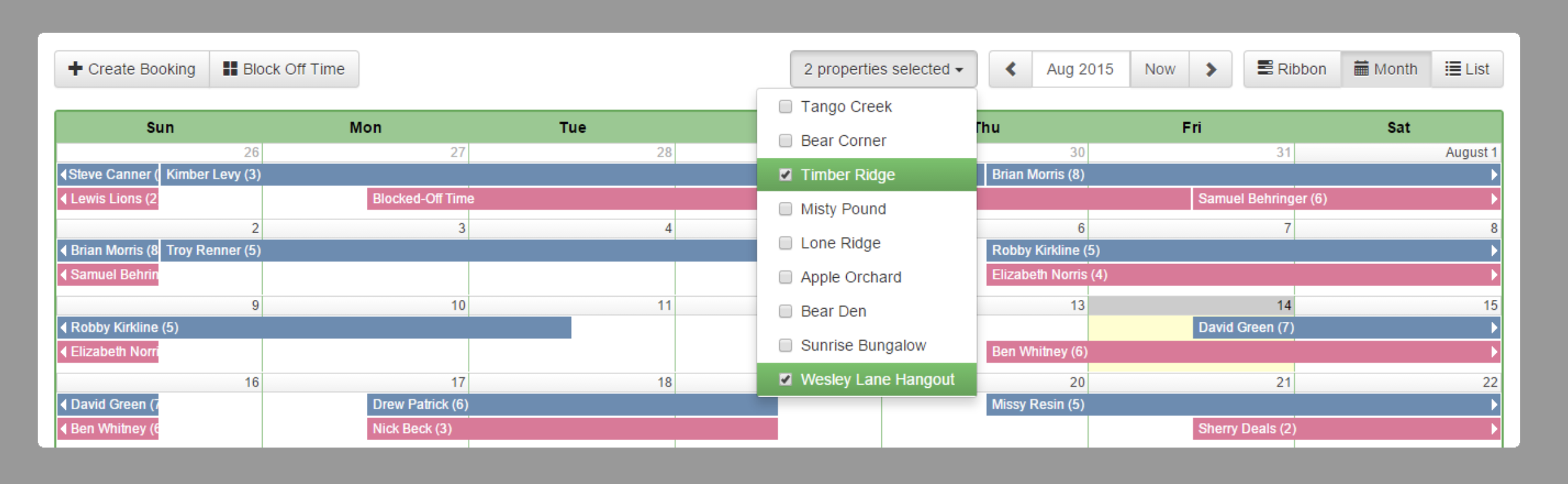Click left arrow on Robby Kirkline booking

point(63,327)
